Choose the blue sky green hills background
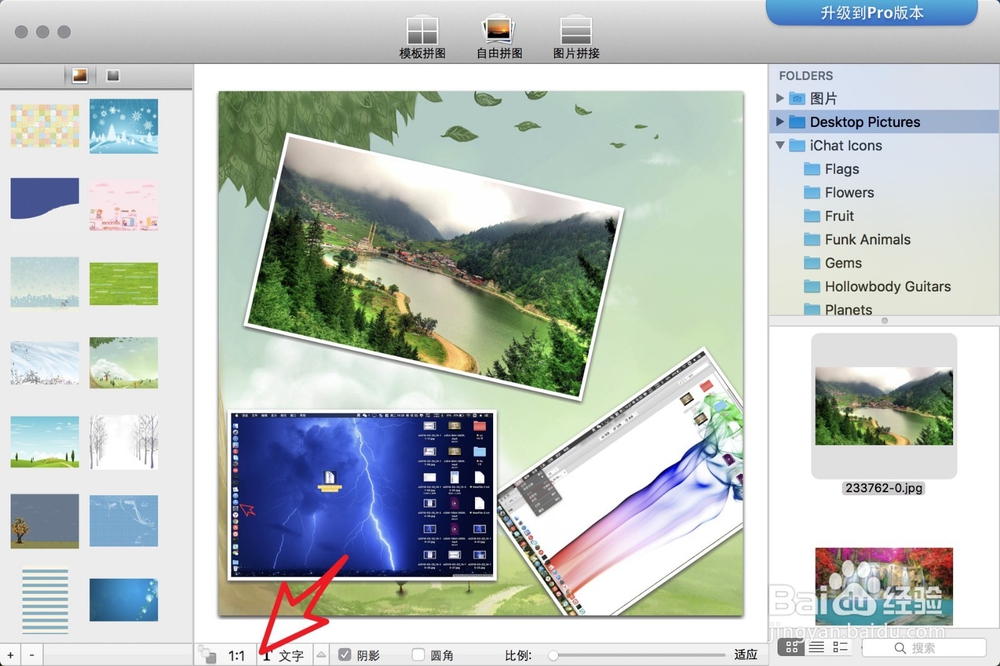 45,442
